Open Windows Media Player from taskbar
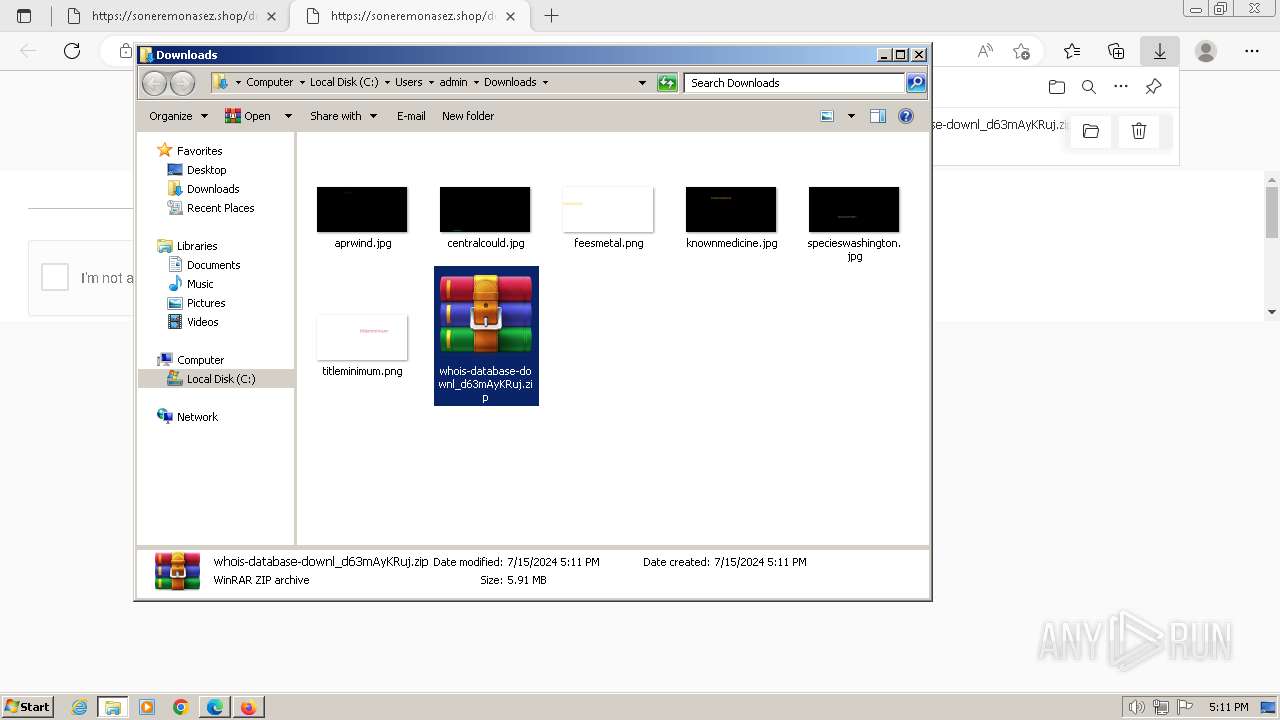Viewport: 1280px width, 720px height. (x=147, y=707)
